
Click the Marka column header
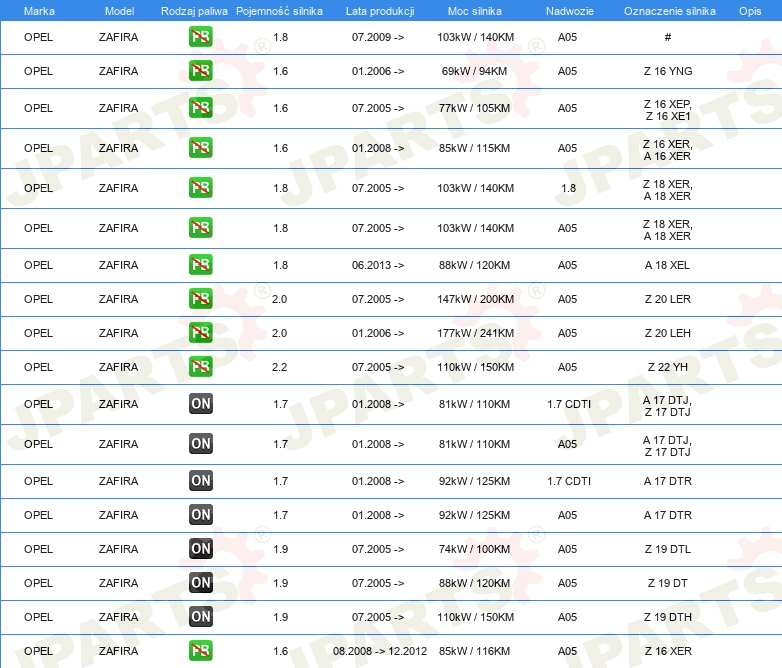(39, 11)
